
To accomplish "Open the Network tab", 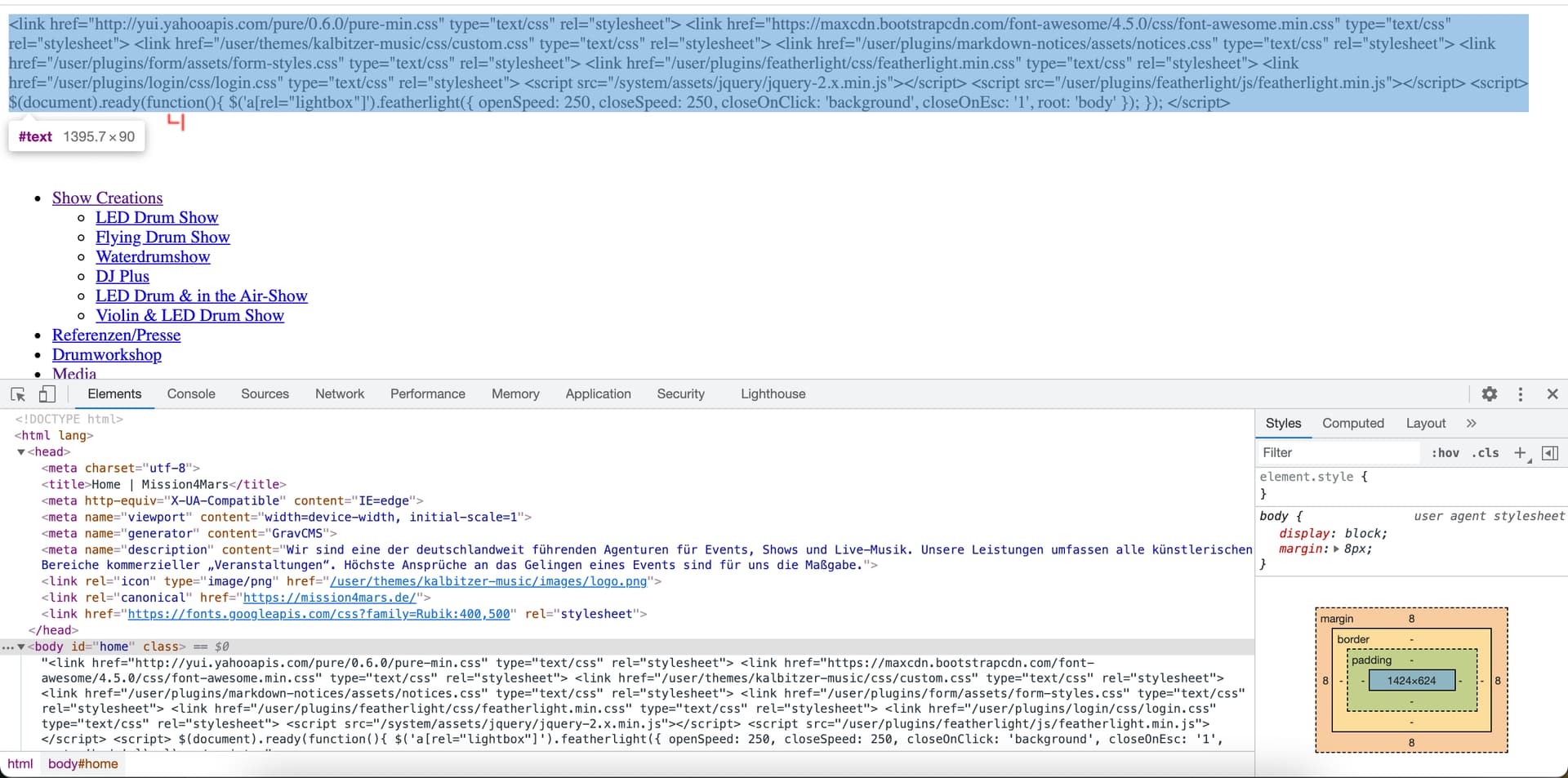I will click(340, 394).
